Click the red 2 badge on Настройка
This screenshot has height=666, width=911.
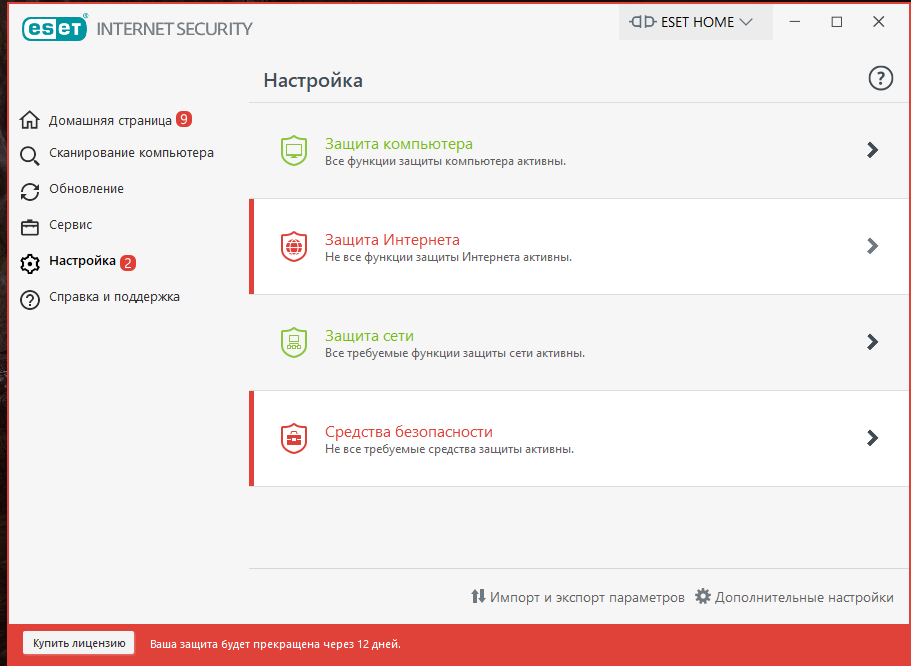[x=128, y=263]
